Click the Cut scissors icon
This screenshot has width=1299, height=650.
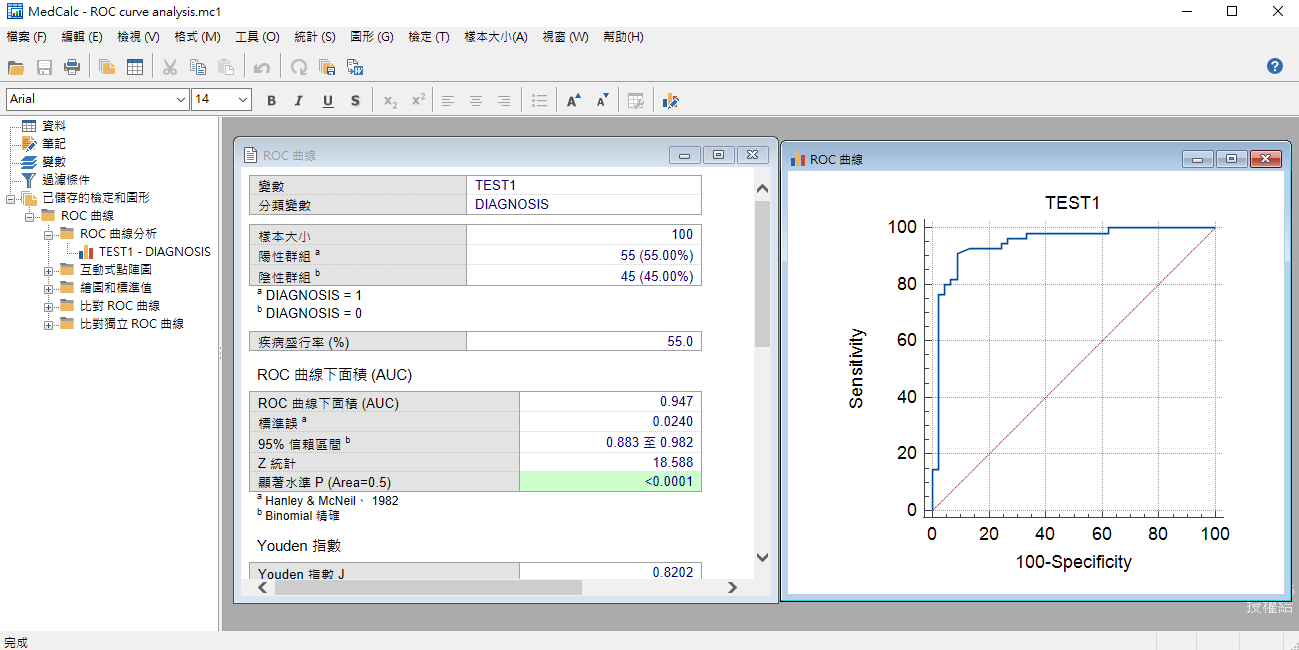click(170, 67)
